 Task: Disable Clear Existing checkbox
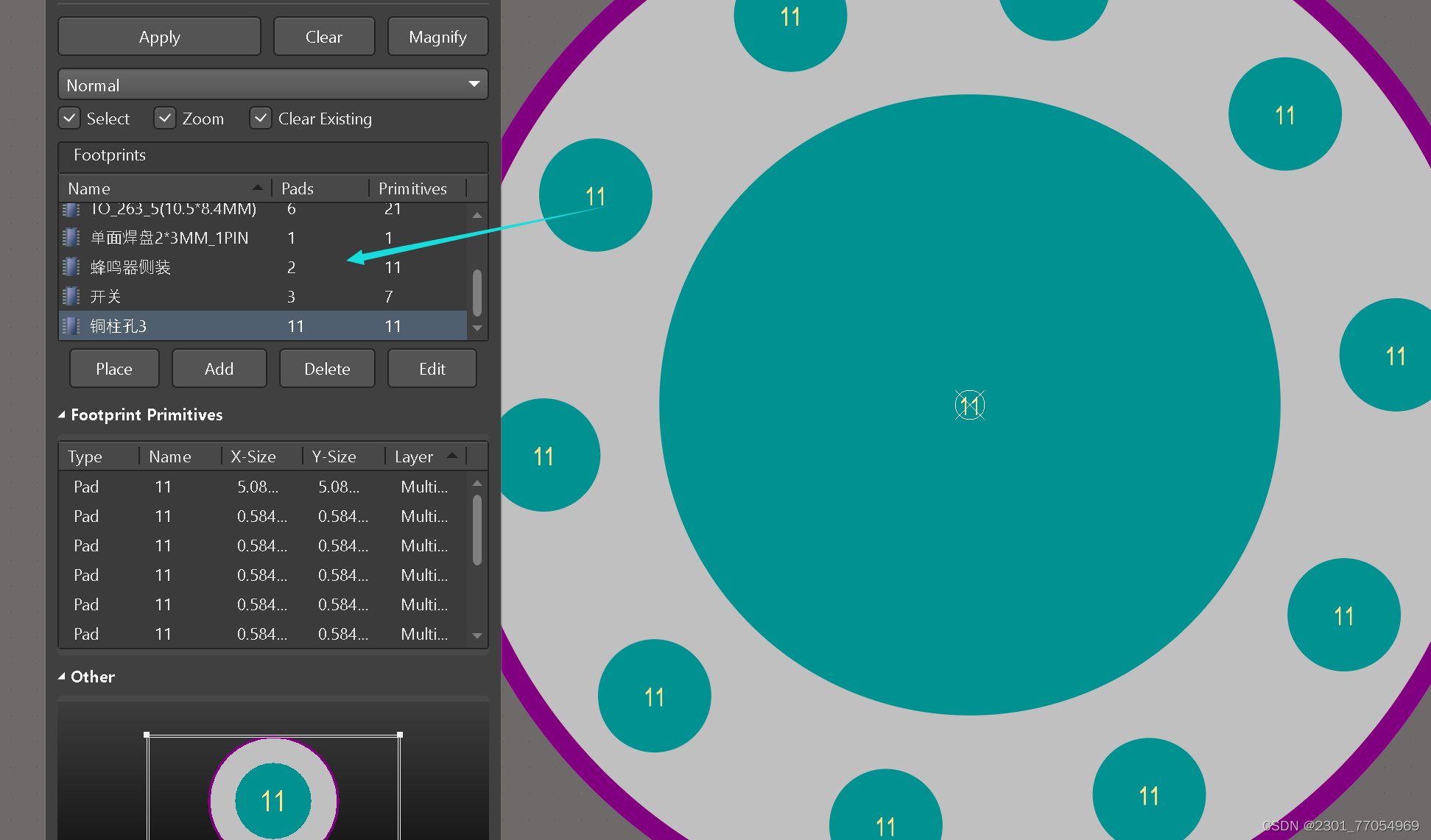coord(260,119)
